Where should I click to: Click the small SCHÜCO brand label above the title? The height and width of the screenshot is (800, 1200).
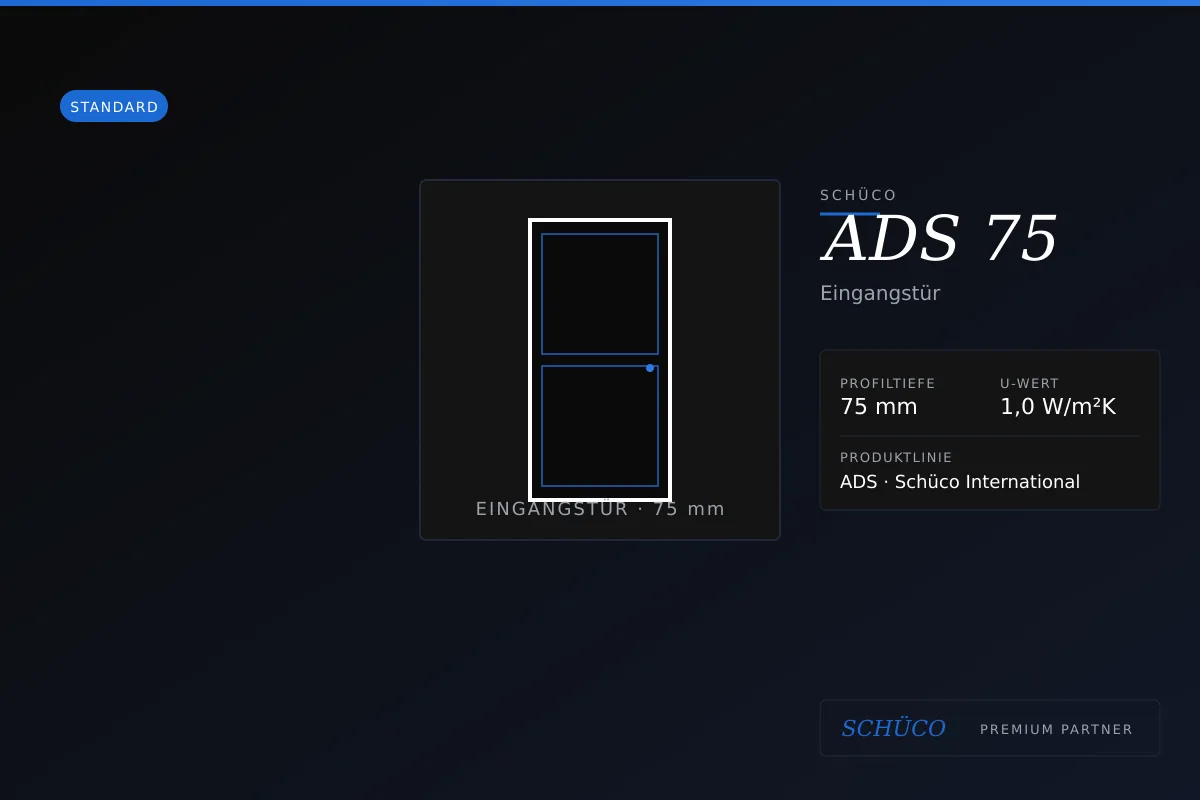(x=858, y=195)
